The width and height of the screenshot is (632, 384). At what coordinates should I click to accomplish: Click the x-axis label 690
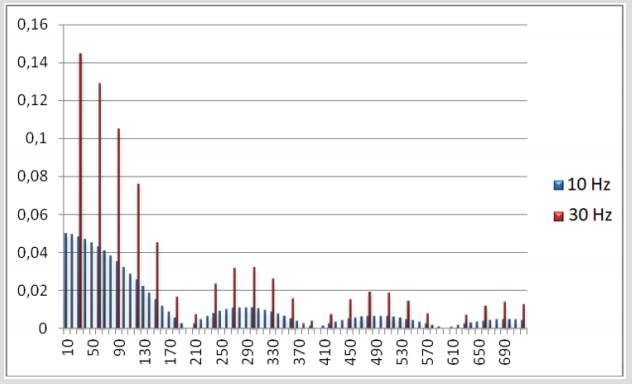505,351
